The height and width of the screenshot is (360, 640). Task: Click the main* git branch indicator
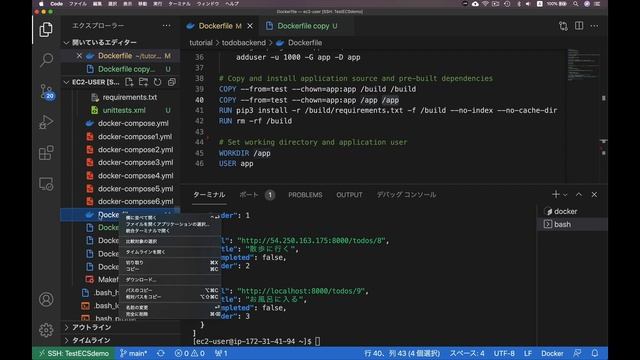tap(133, 353)
